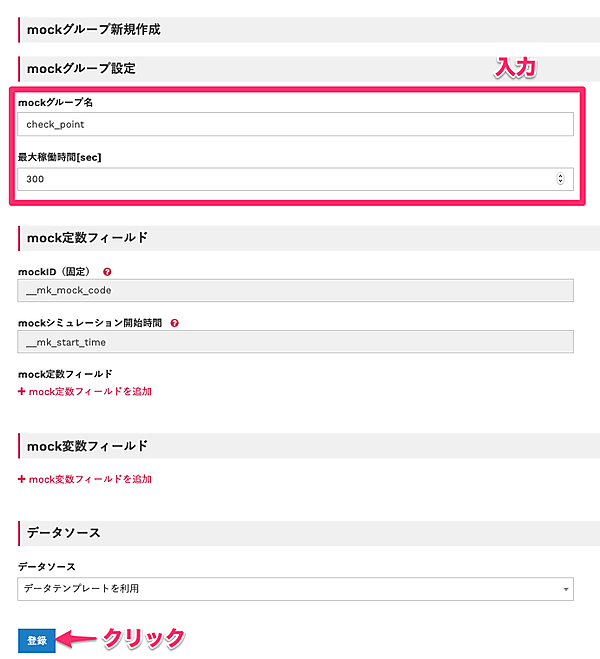600x659 pixels.
Task: Open the データソース dropdown
Action: [x=295, y=588]
